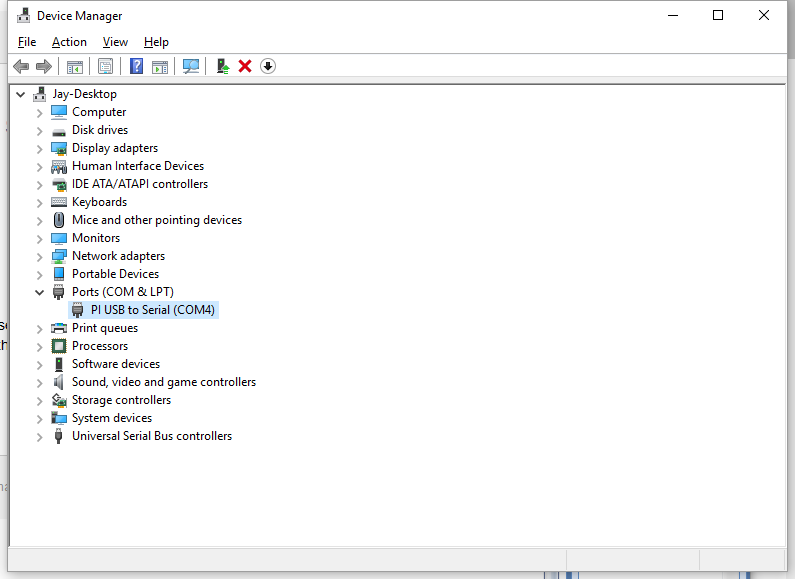
Task: Expand the Display adapters node
Action: coord(39,148)
